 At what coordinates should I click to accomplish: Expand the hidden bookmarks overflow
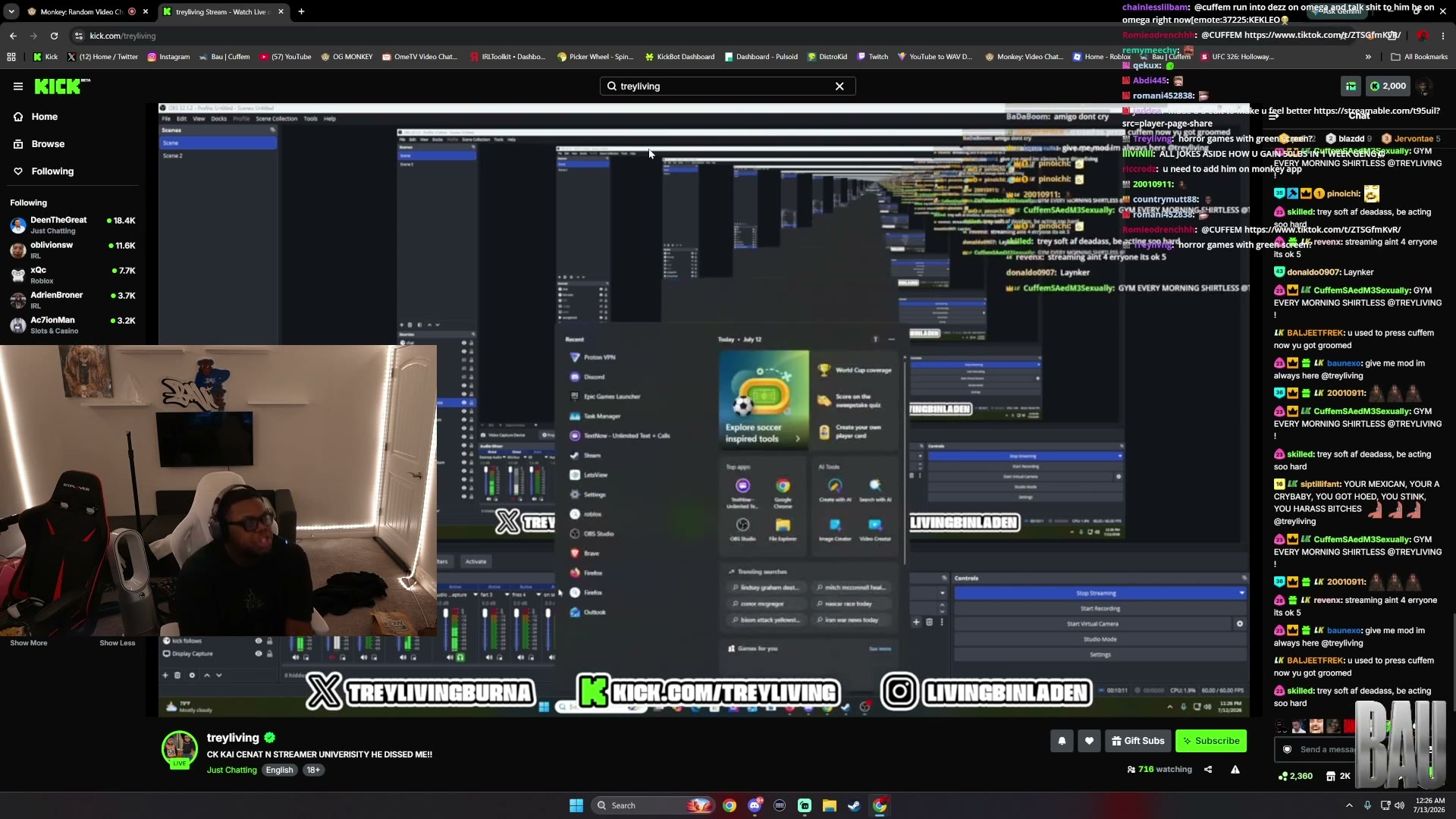click(1368, 57)
